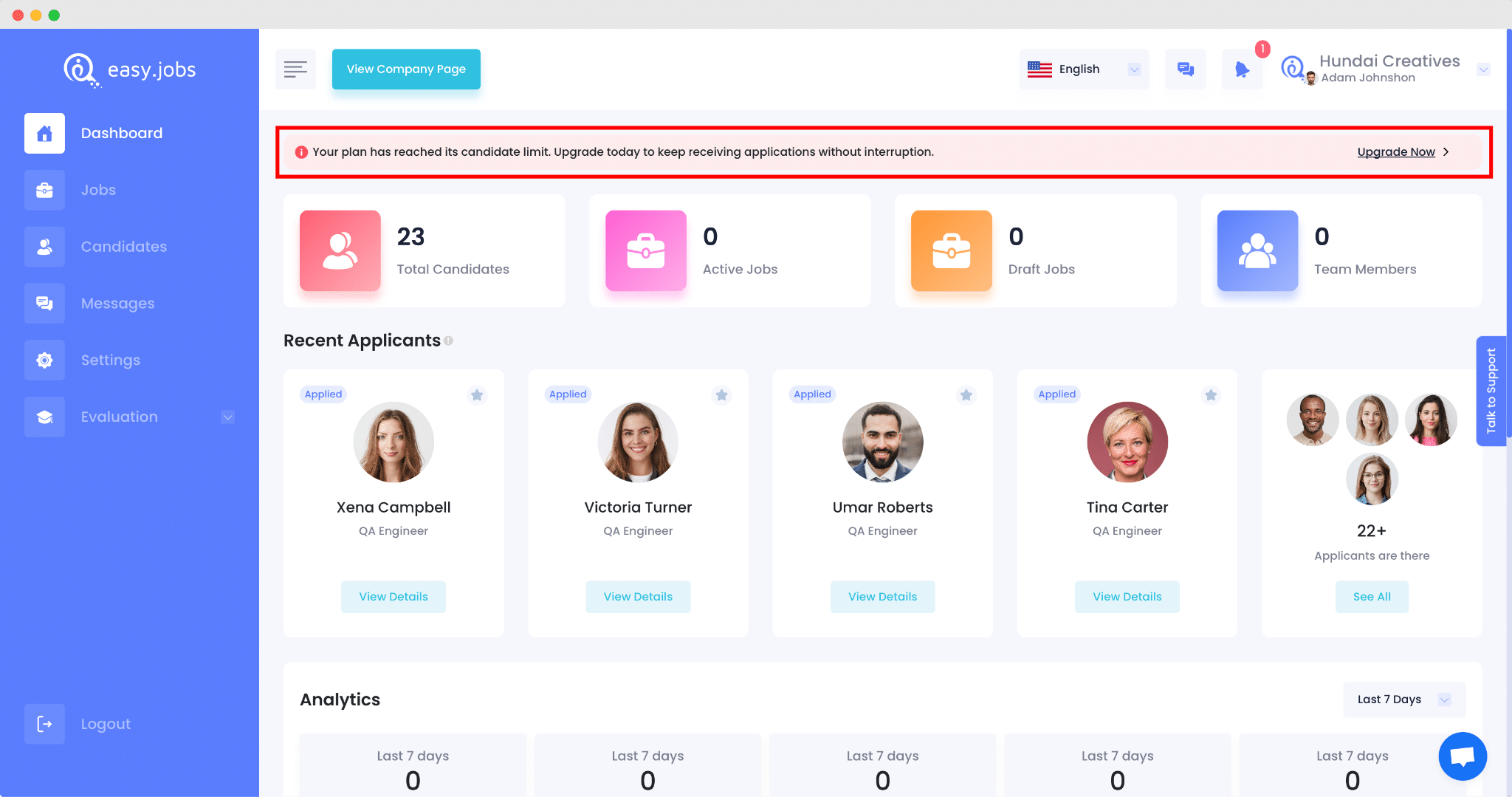Star applicant Tina Carter
This screenshot has width=1512, height=797.
pos(1211,395)
